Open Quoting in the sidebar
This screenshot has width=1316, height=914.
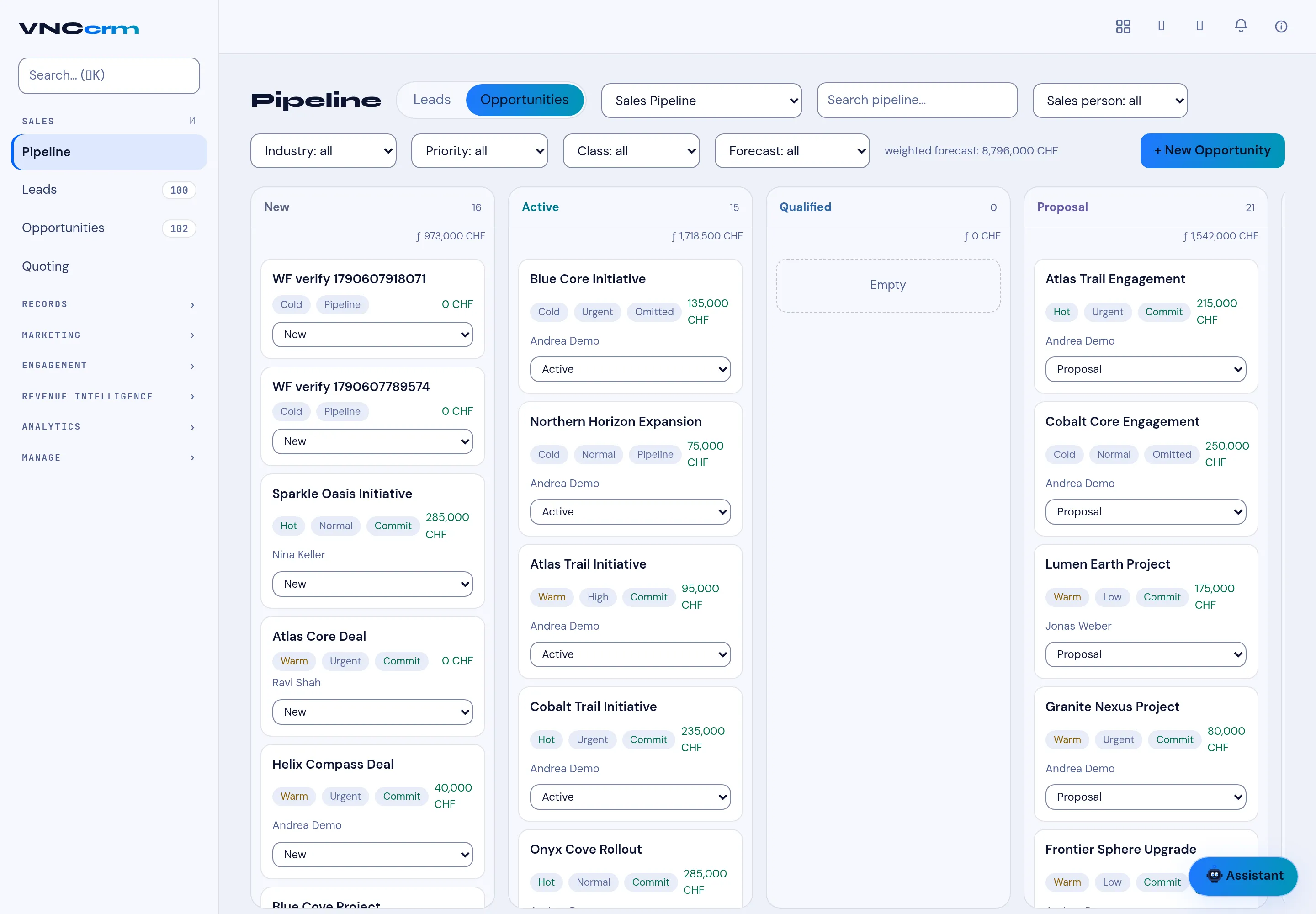click(109, 267)
